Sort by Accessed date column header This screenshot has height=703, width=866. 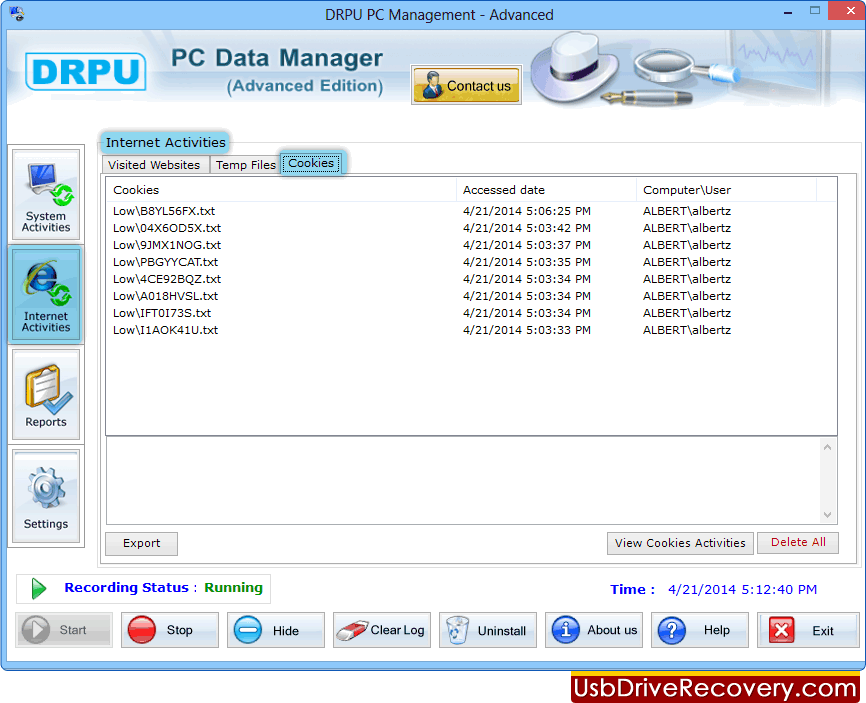(x=546, y=190)
